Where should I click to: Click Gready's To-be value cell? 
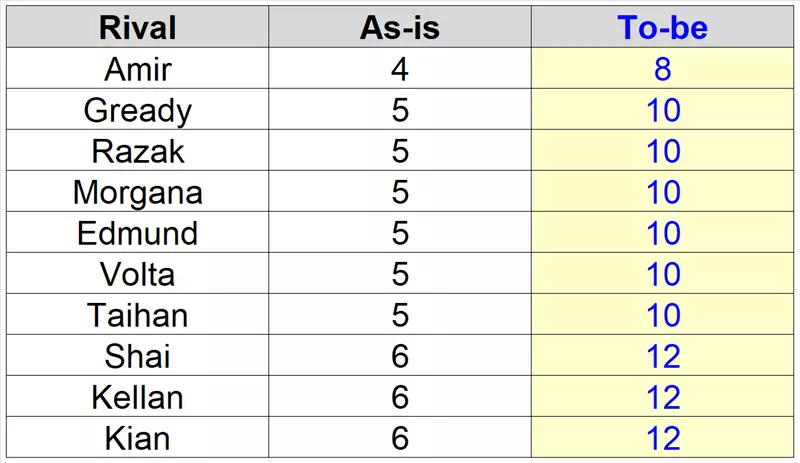[663, 110]
